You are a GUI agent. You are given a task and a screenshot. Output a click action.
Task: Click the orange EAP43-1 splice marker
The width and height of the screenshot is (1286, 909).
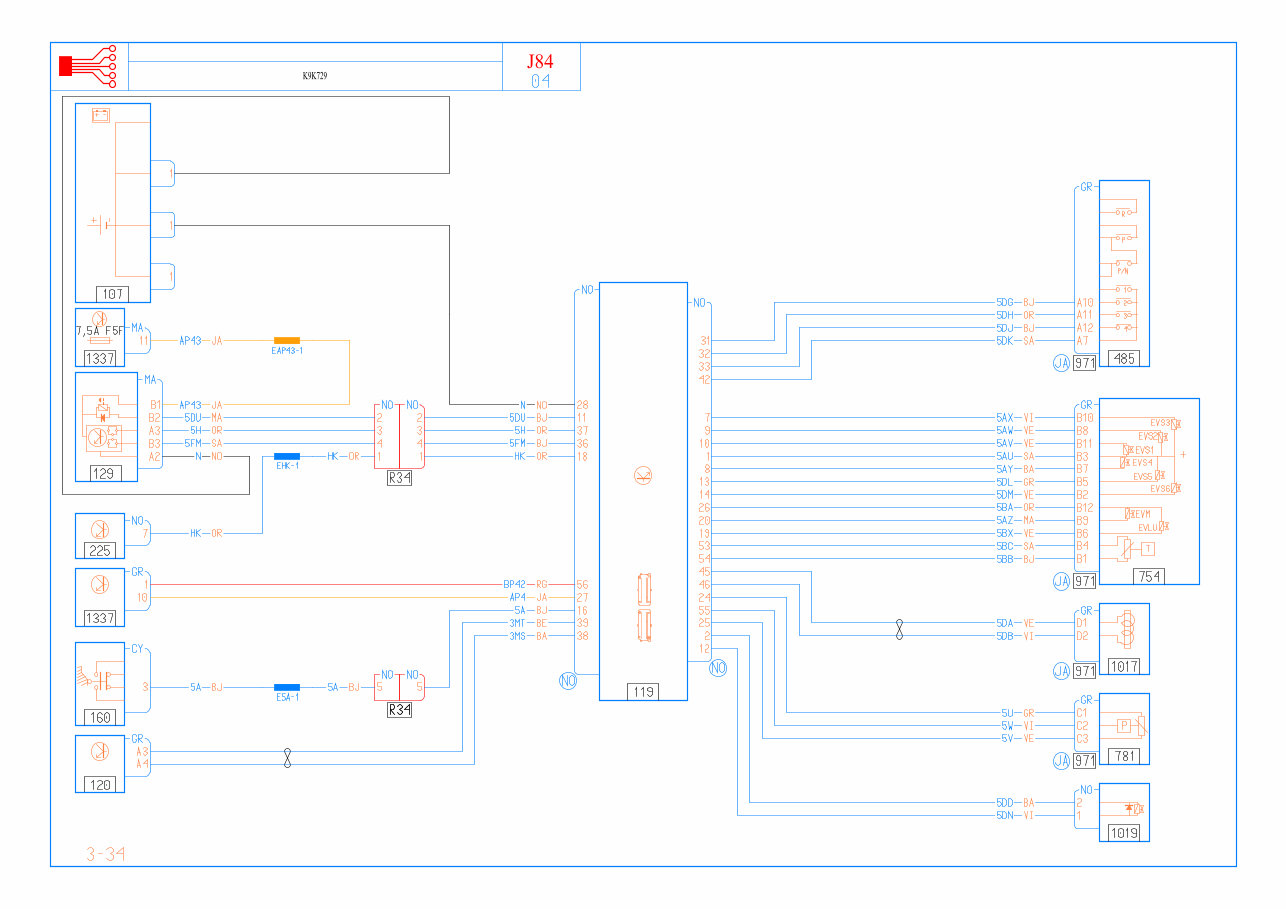click(x=287, y=340)
